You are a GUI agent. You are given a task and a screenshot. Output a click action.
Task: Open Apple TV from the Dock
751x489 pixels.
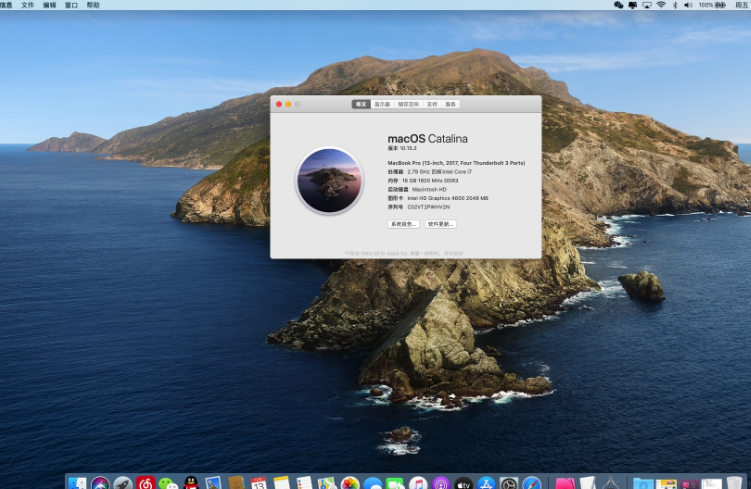(x=463, y=483)
